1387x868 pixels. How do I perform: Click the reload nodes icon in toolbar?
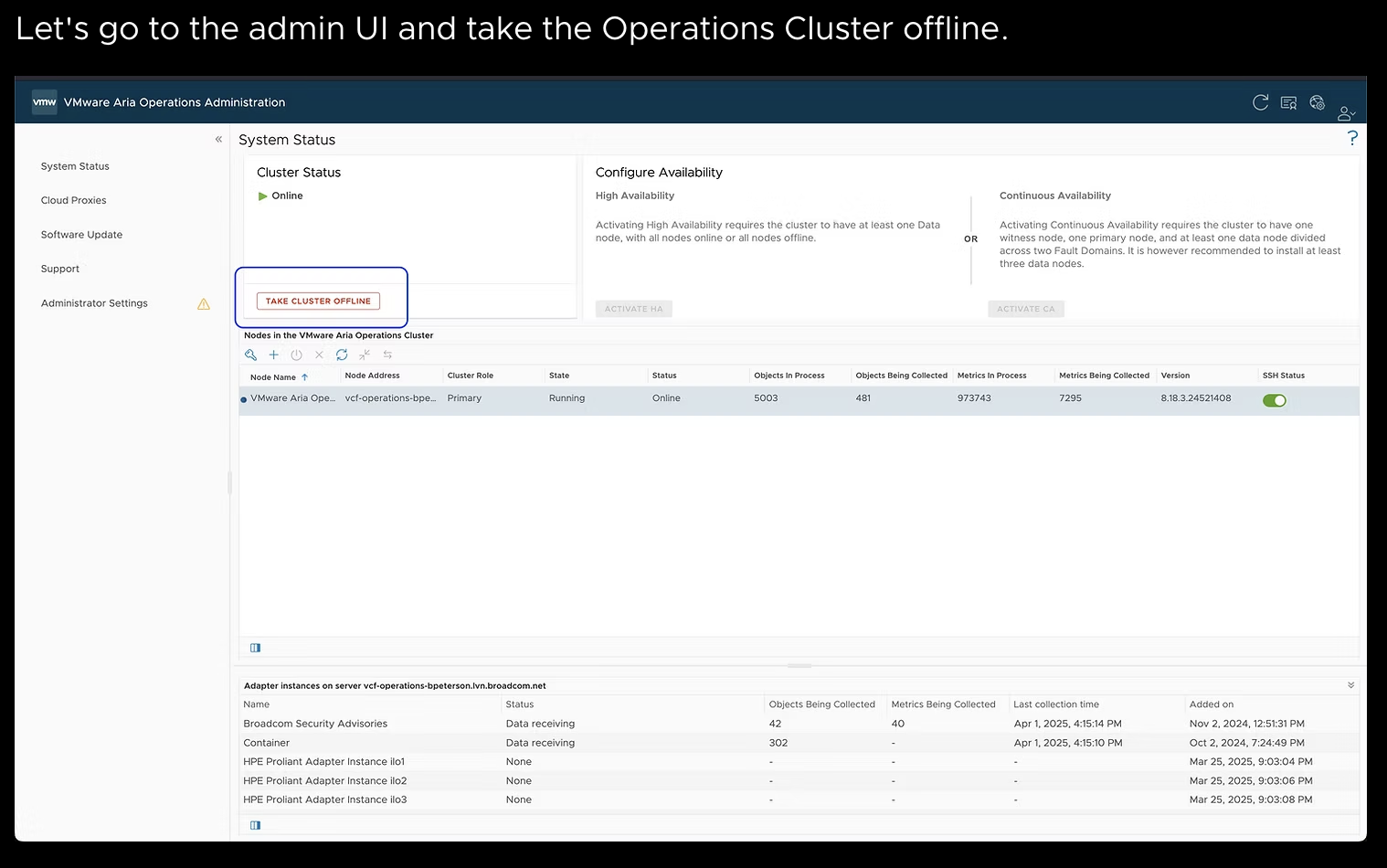[342, 355]
